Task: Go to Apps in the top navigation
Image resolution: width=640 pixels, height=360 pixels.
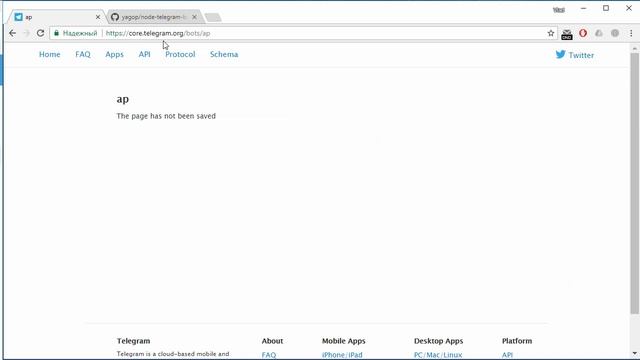Action: coord(114,55)
